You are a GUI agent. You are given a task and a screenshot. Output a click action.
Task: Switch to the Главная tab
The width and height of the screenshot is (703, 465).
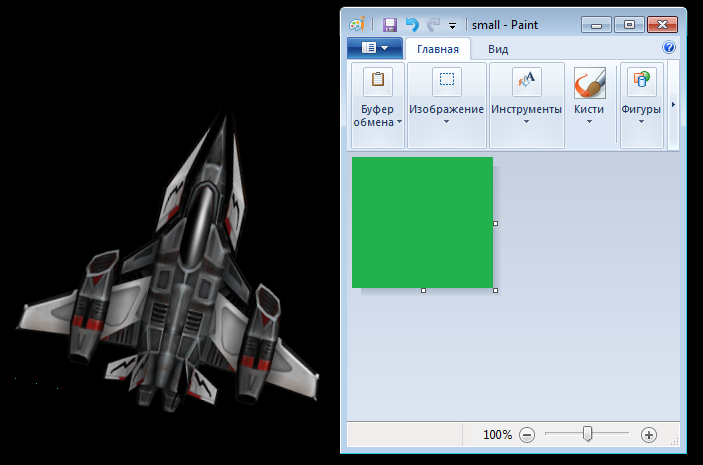pos(438,49)
